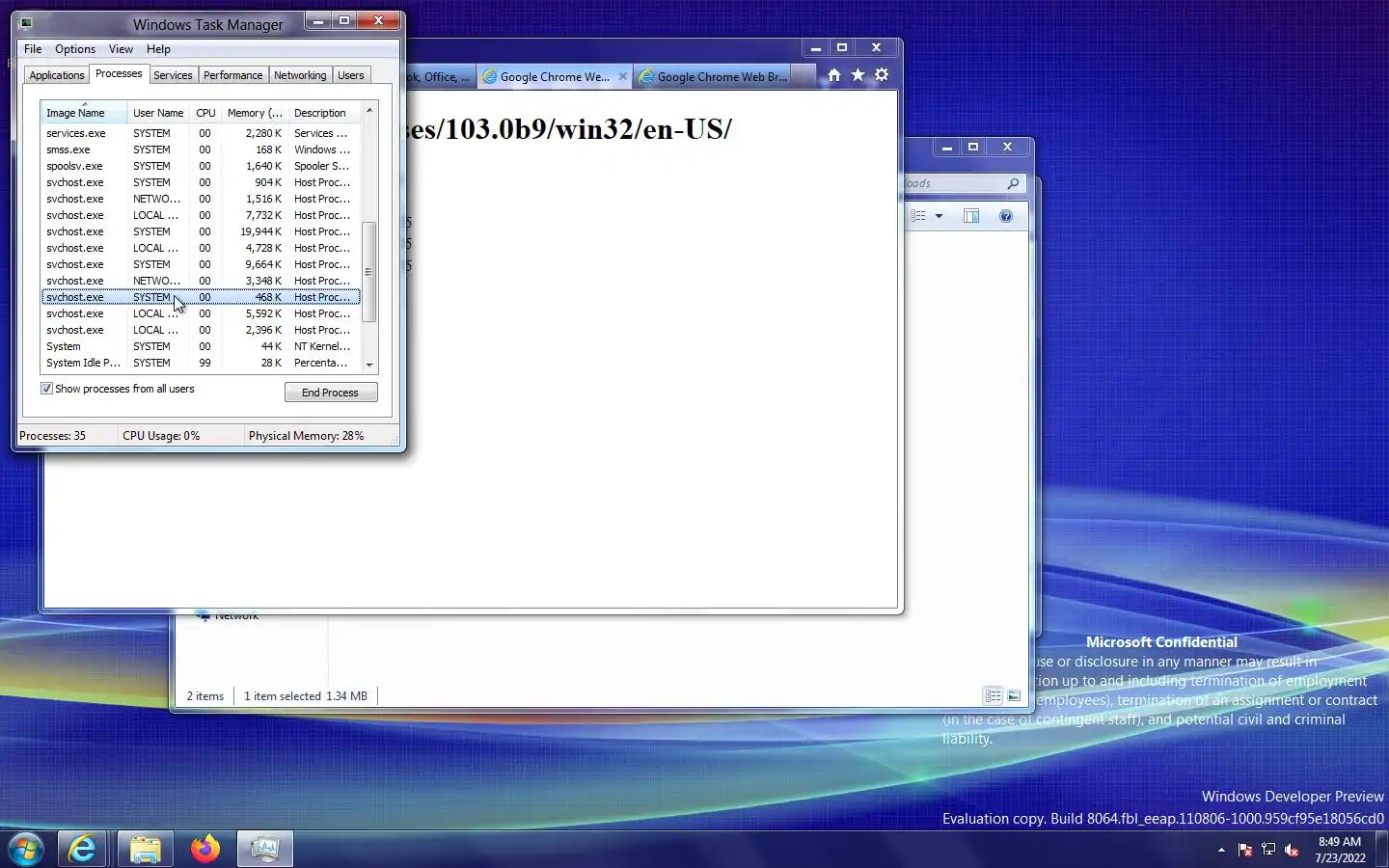
Task: Sort processes by Description column
Action: point(324,113)
